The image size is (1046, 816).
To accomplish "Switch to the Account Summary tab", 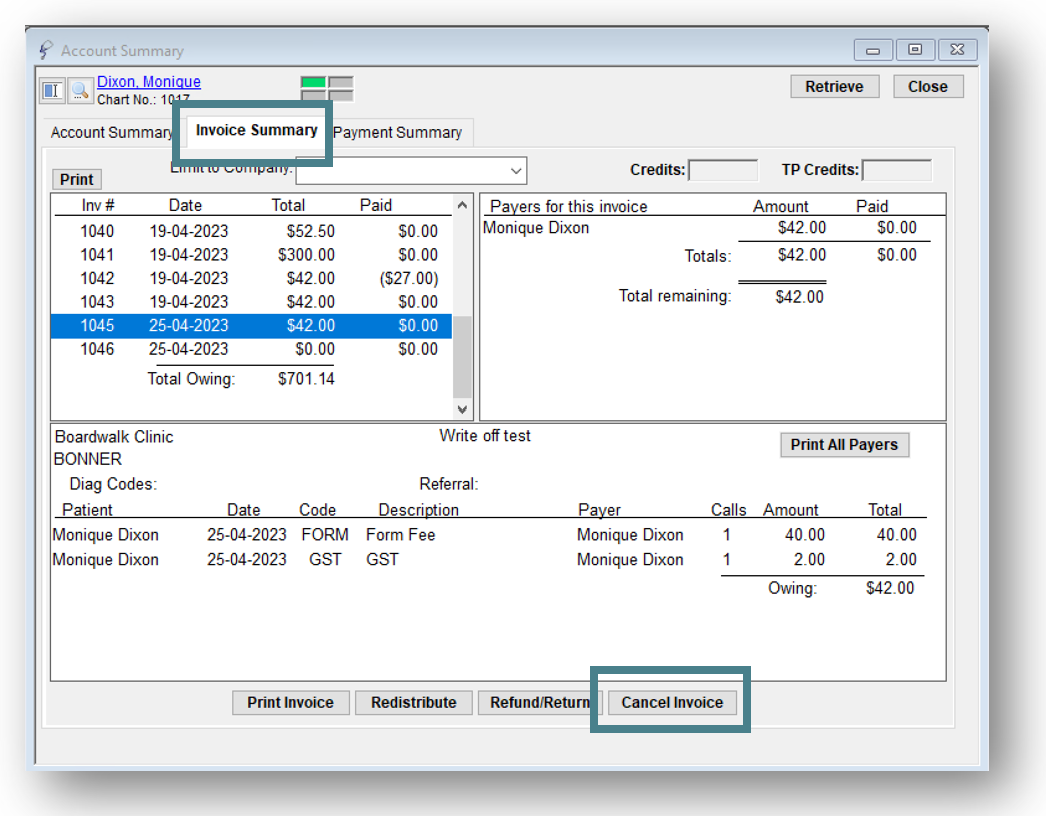I will pos(111,132).
